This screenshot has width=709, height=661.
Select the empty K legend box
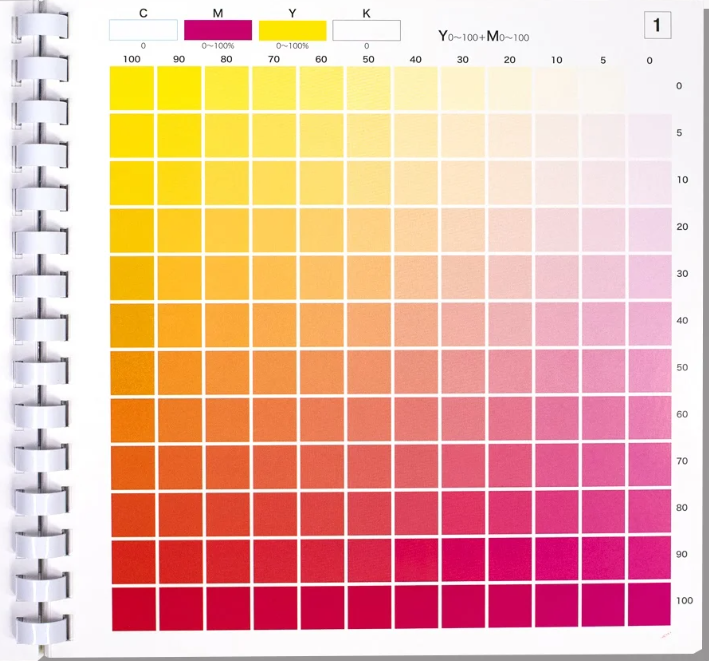click(366, 30)
